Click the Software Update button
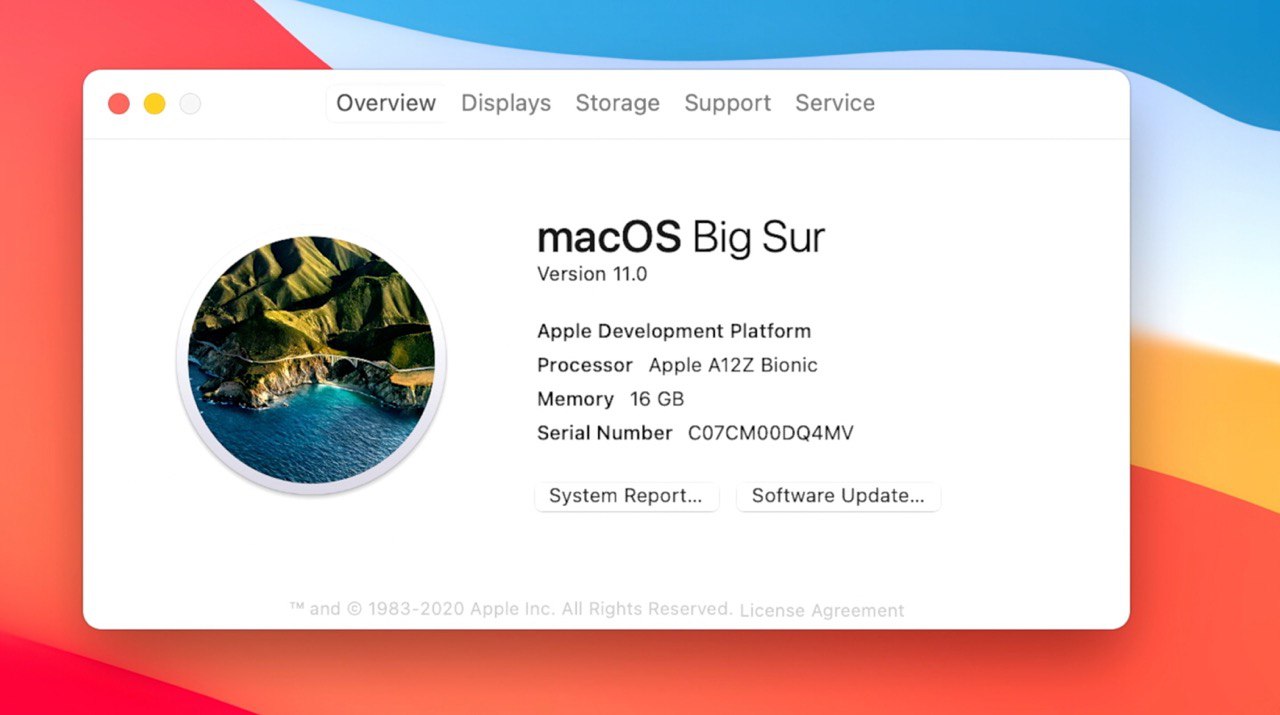Viewport: 1280px width, 715px height. 838,496
